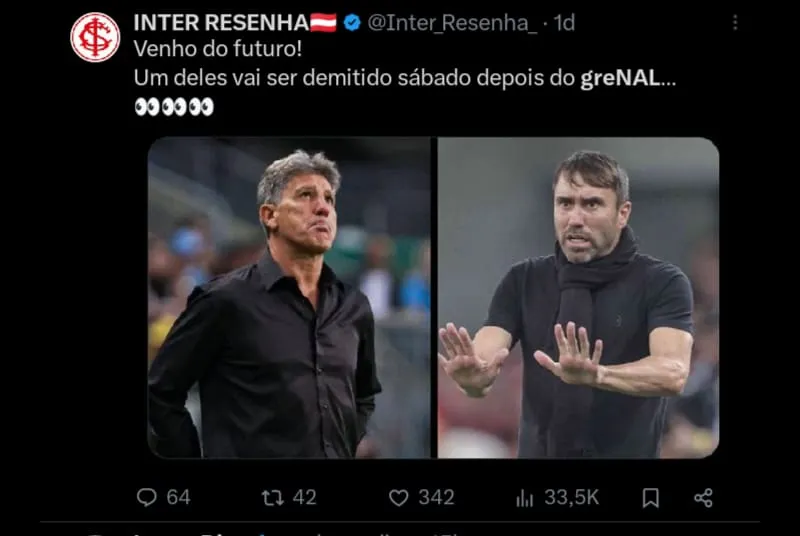800x536 pixels.
Task: Click the INTER RESENHA account name
Action: click(220, 22)
